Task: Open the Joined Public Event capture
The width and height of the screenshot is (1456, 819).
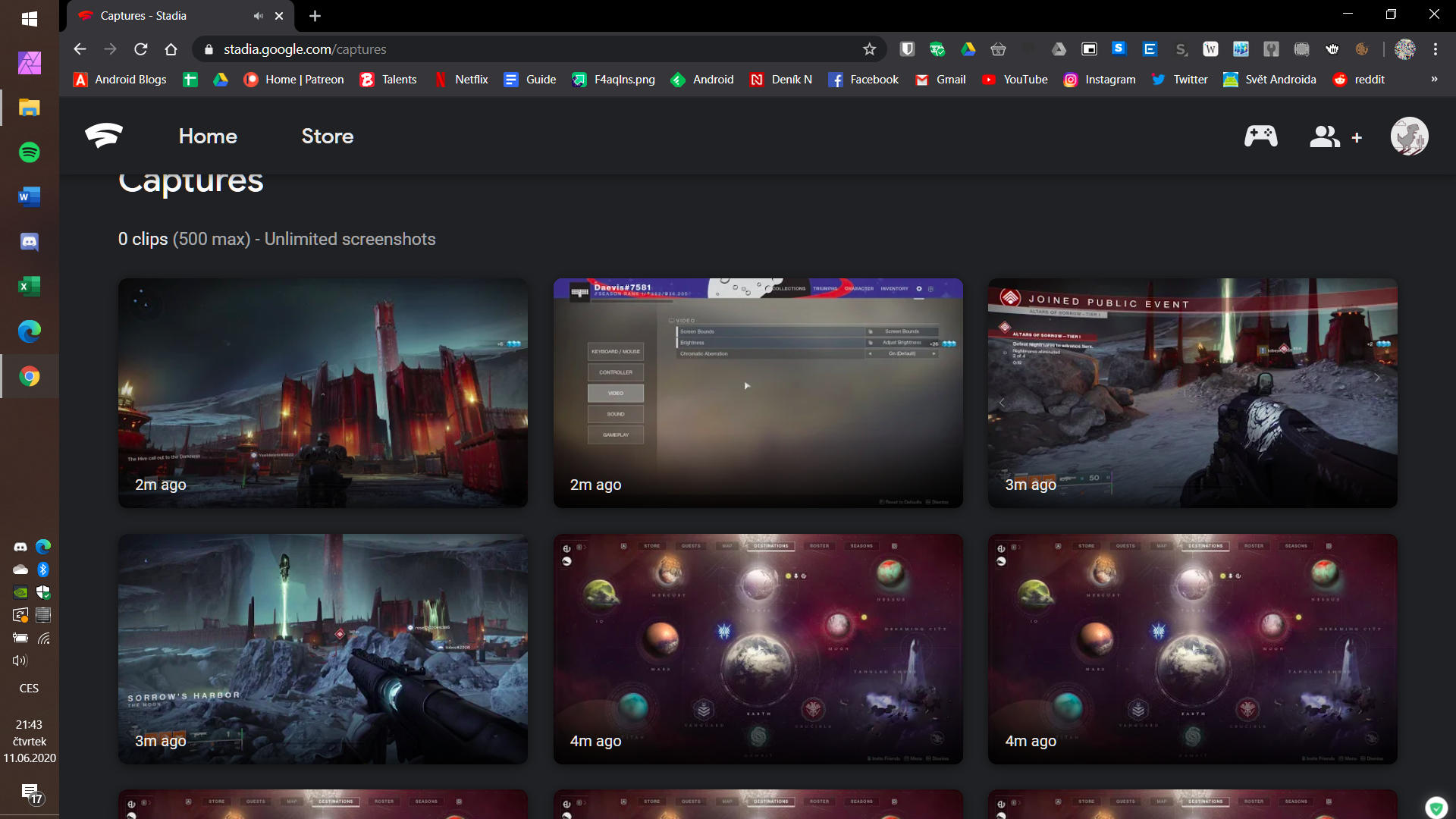Action: [x=1192, y=393]
